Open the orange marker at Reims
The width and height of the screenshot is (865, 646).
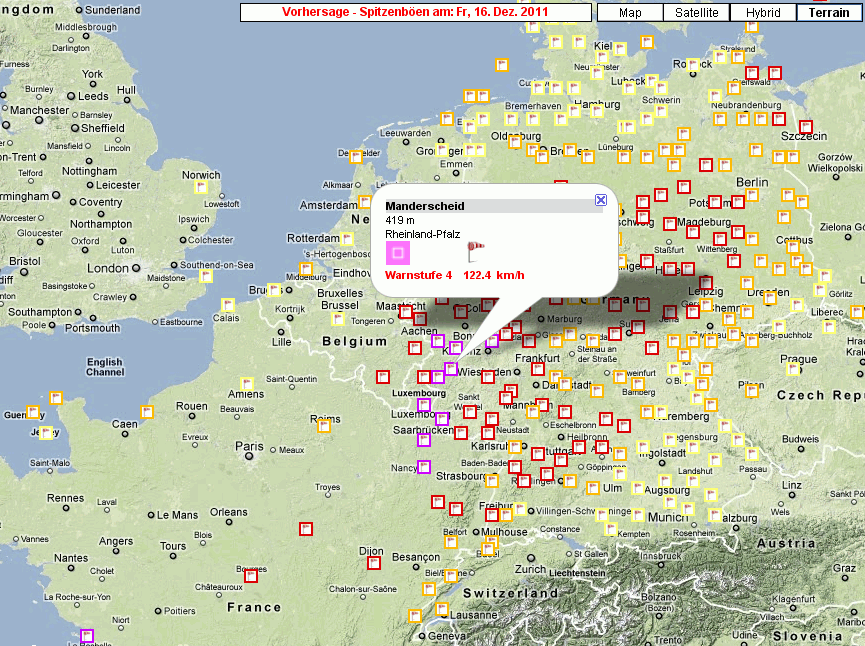click(324, 425)
